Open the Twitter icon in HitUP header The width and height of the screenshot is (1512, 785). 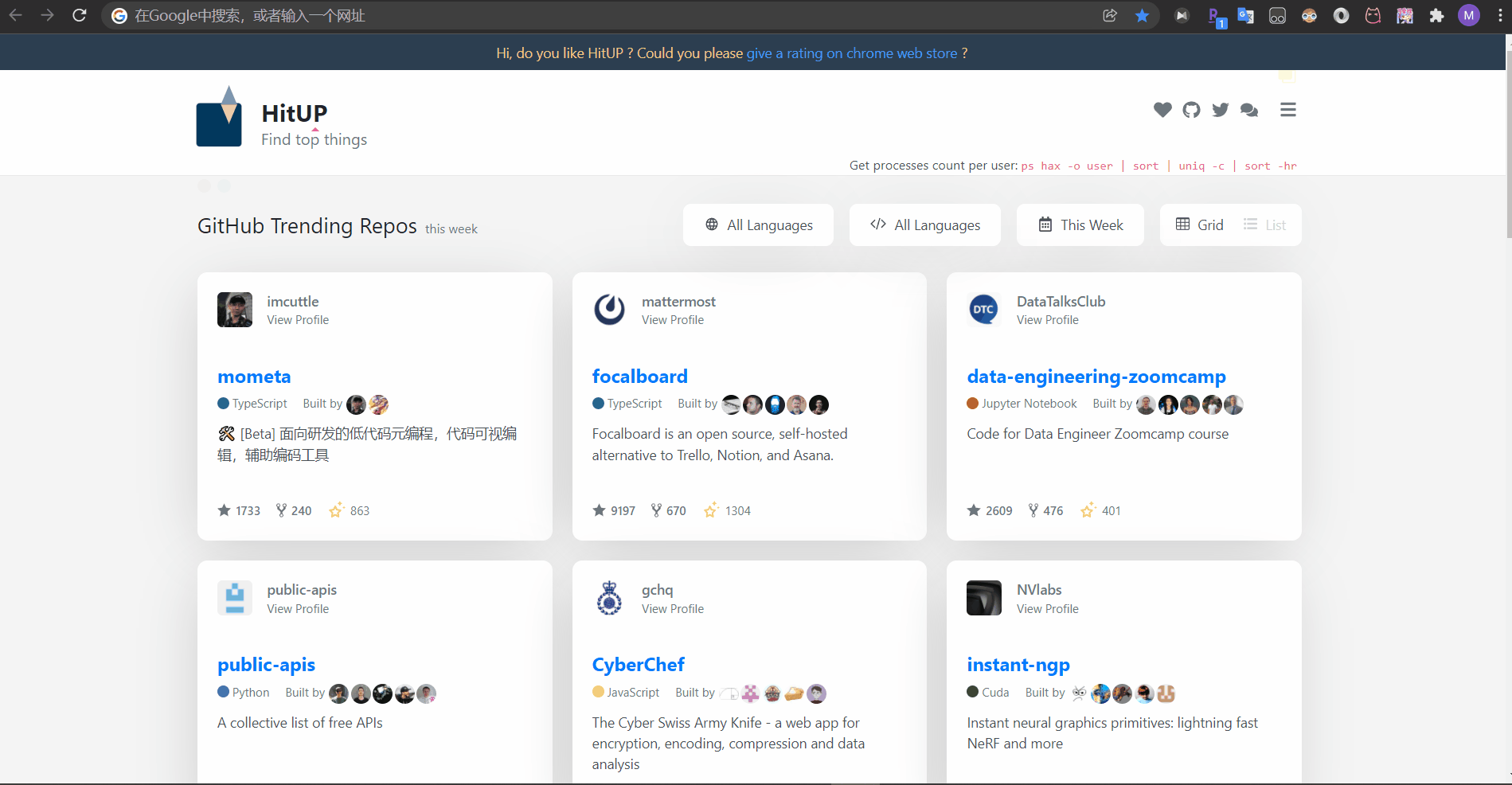[x=1220, y=110]
